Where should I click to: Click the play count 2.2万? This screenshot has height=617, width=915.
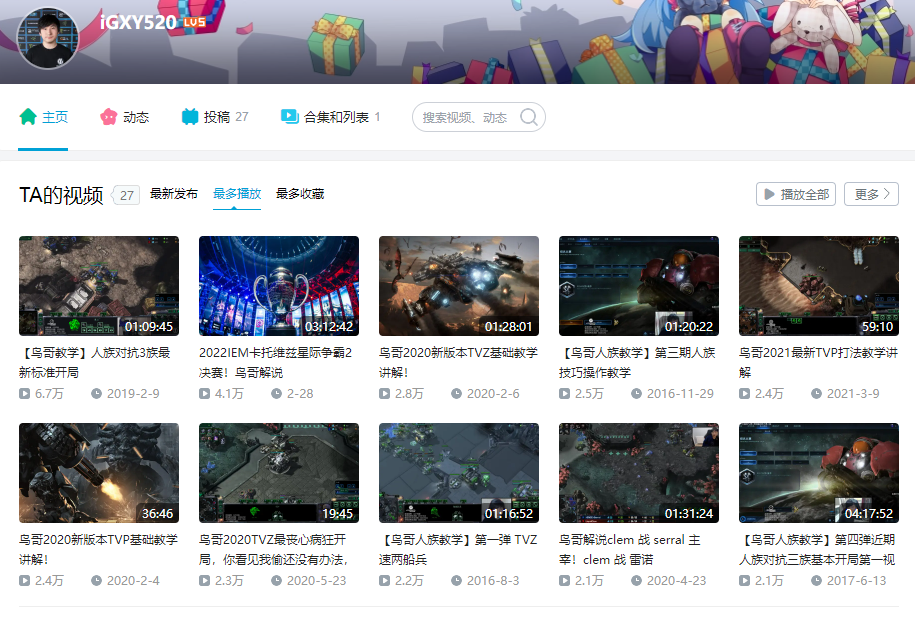pyautogui.click(x=409, y=580)
